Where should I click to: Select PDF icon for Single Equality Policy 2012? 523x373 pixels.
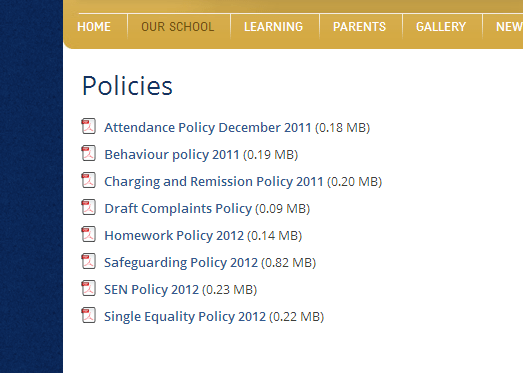(x=88, y=315)
